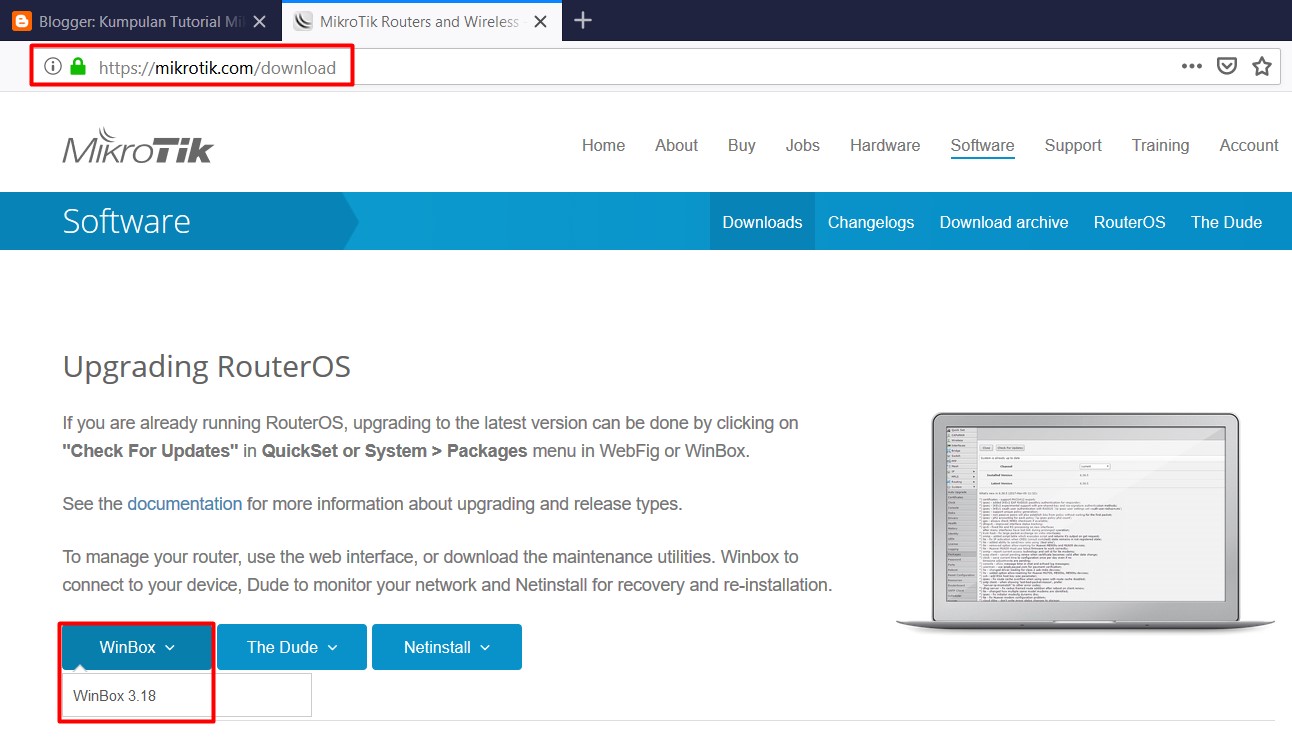Expand The Dude dropdown button
Viewport: 1292px width, 741px height.
292,647
